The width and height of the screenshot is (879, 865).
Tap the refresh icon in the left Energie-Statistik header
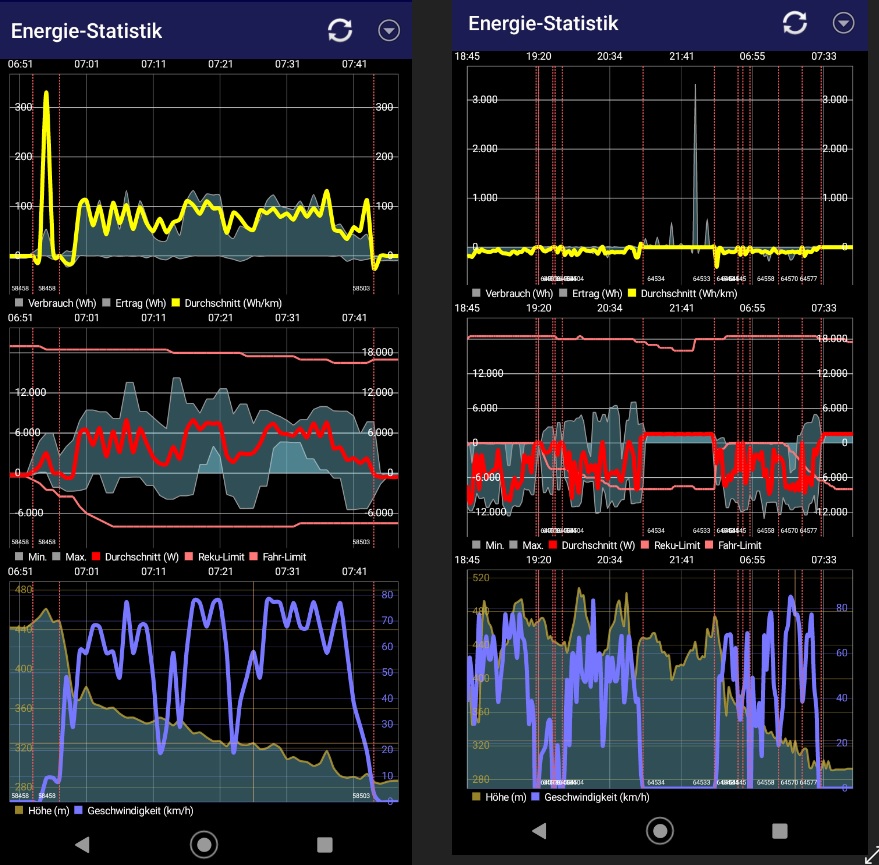coord(340,30)
